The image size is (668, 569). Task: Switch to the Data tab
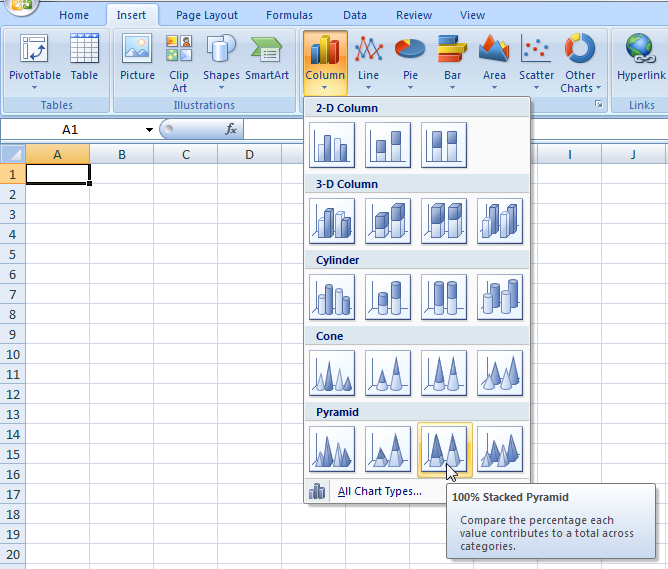click(355, 15)
